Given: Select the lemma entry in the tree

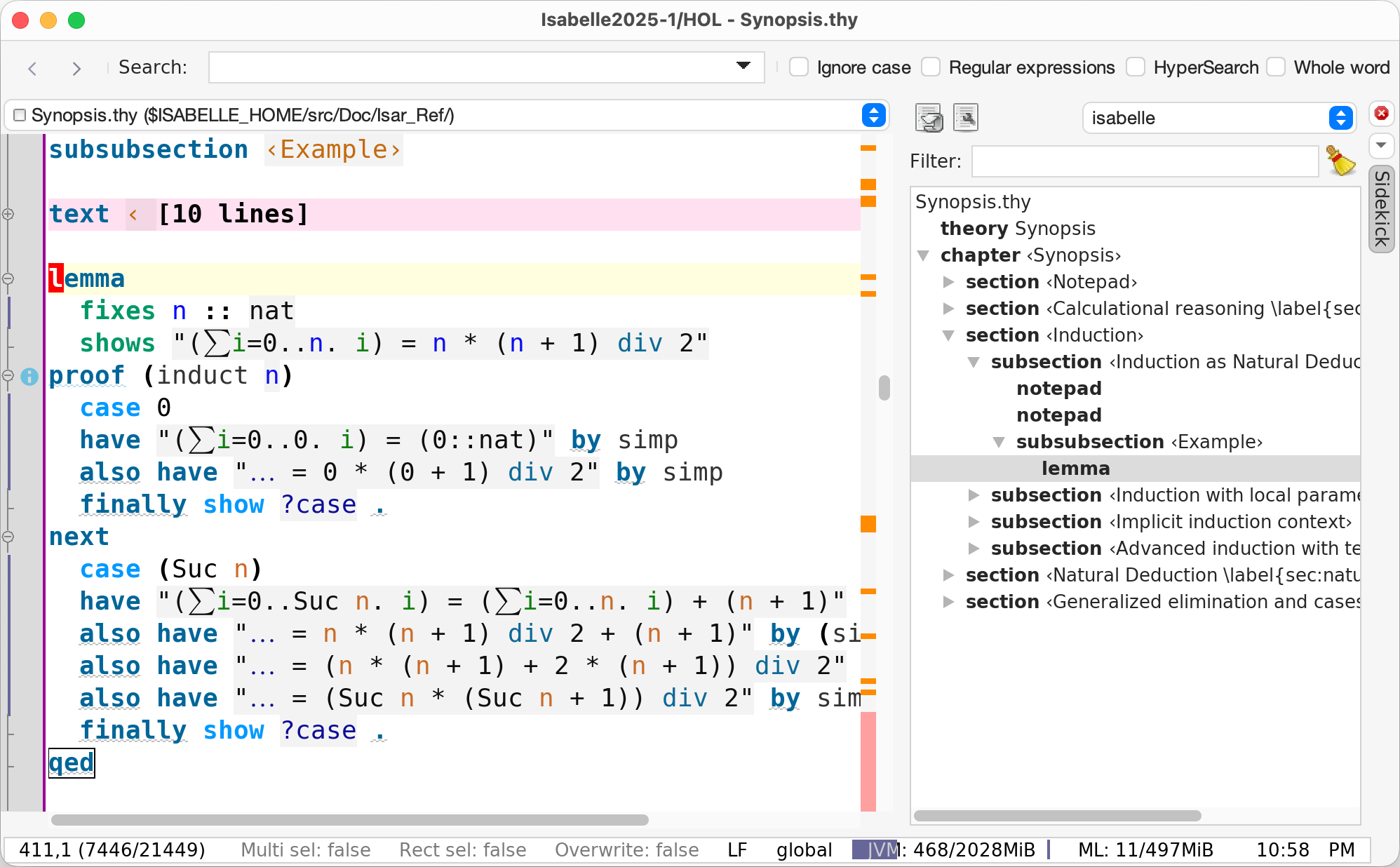Looking at the screenshot, I should coord(1075,469).
